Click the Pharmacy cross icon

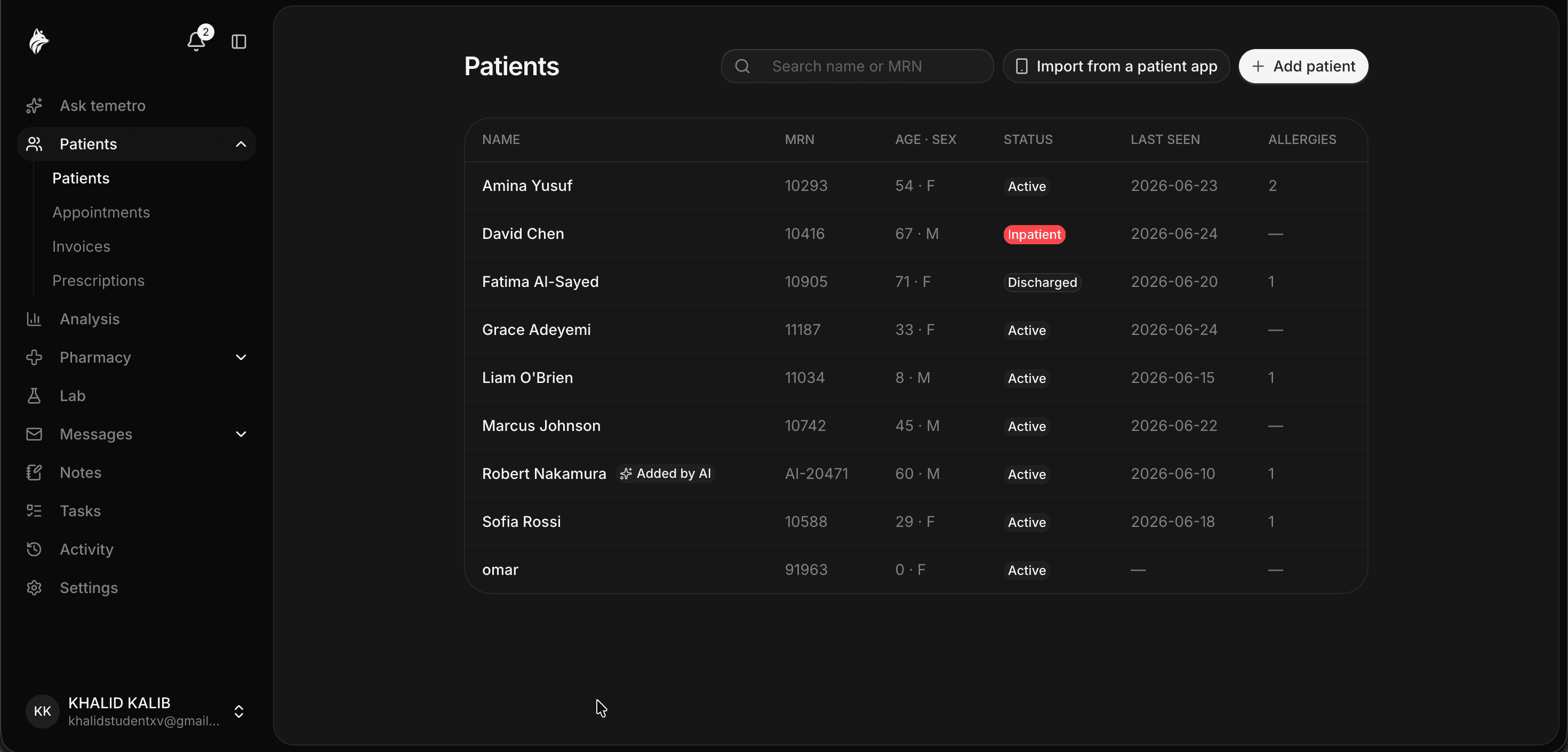(x=34, y=357)
